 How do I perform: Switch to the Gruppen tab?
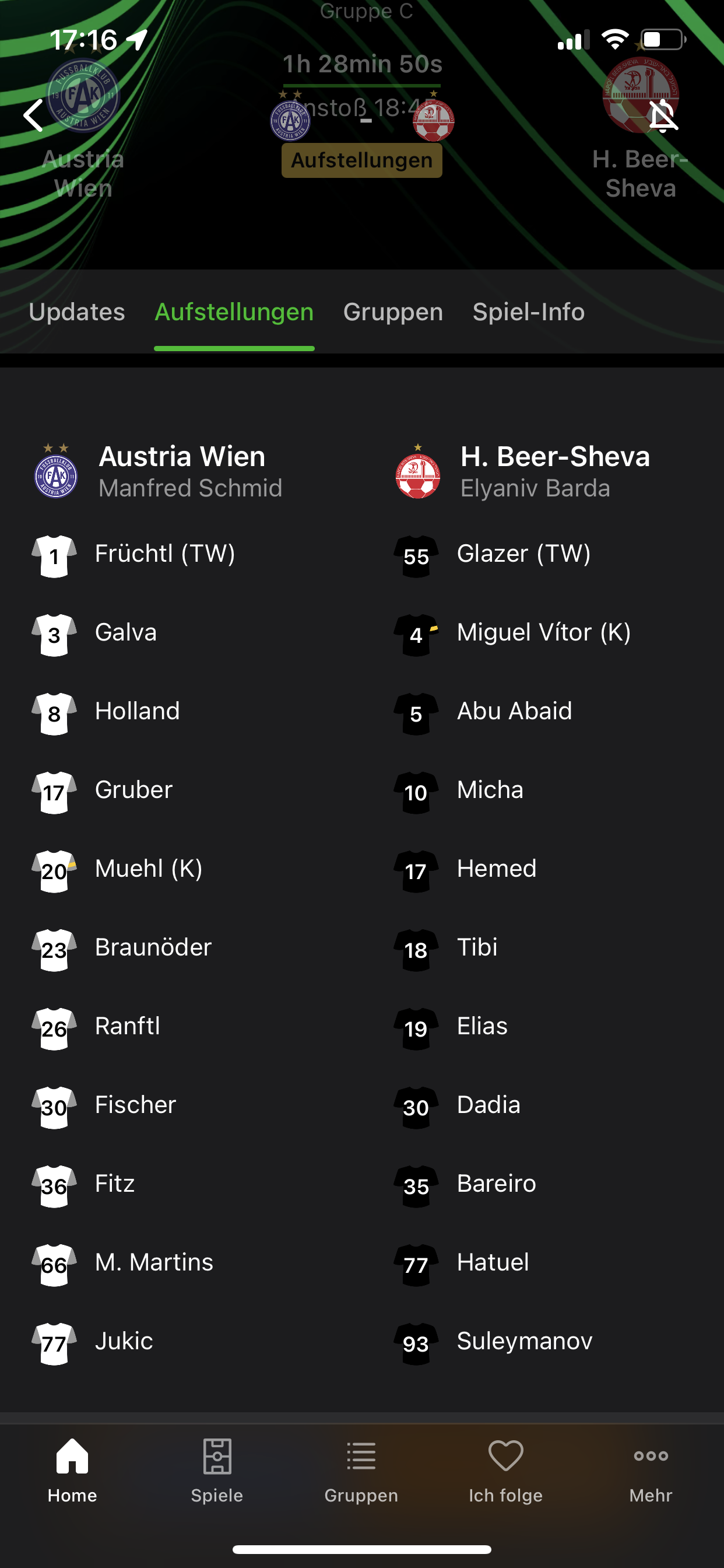[393, 312]
